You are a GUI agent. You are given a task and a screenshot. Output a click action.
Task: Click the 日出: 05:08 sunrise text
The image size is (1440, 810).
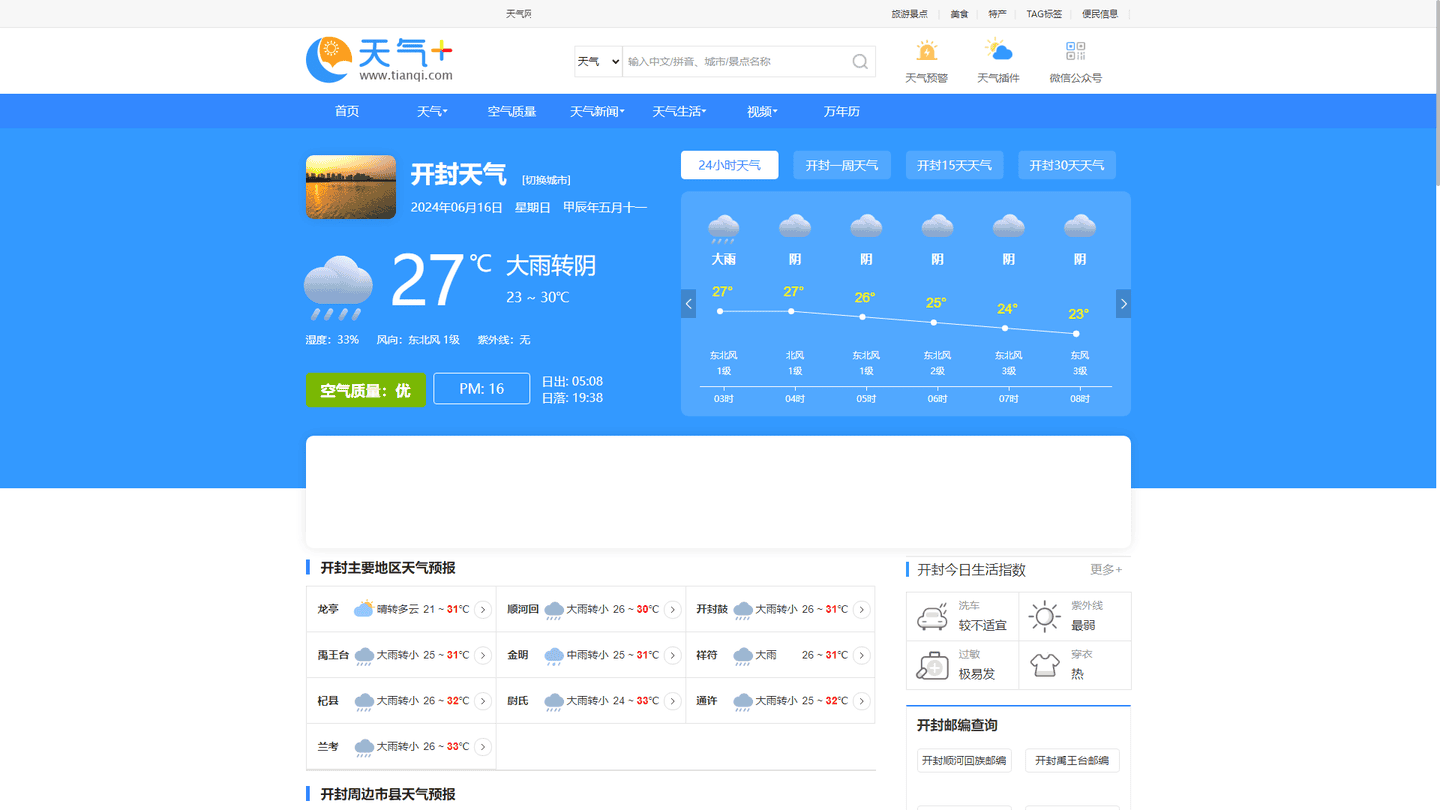click(572, 381)
